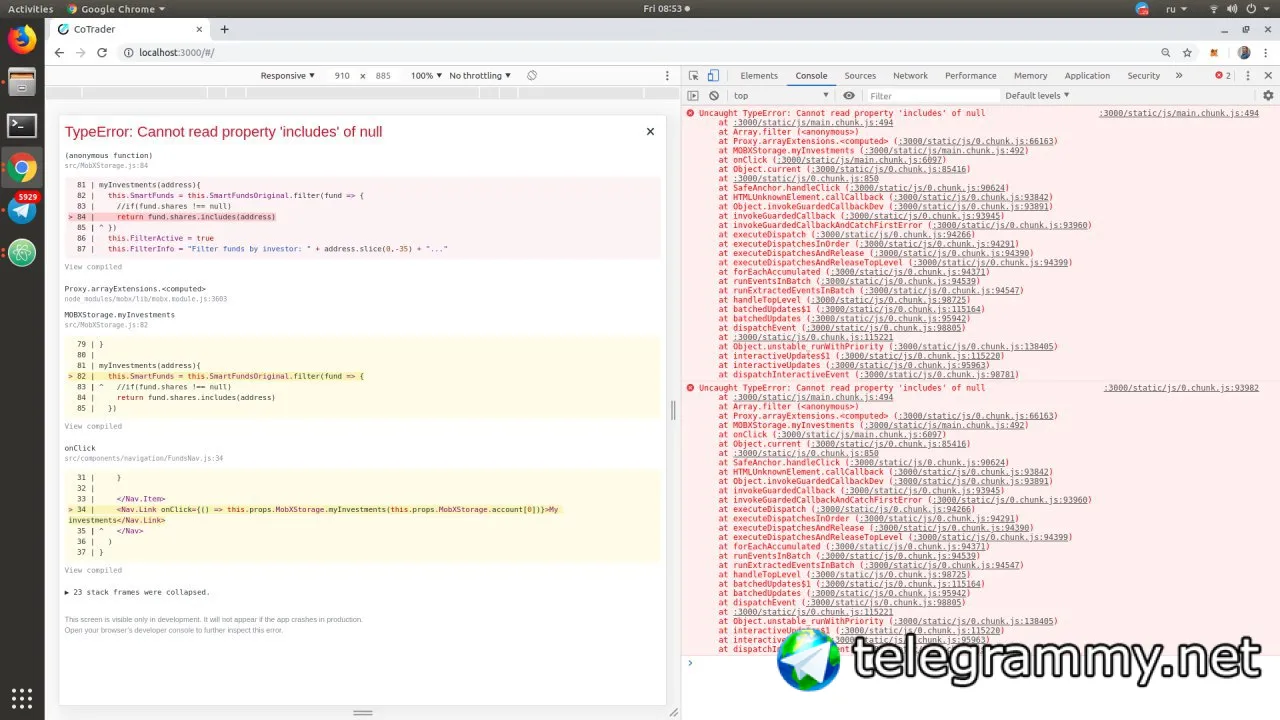
Task: Open the top JavaScript context dropdown
Action: (782, 96)
